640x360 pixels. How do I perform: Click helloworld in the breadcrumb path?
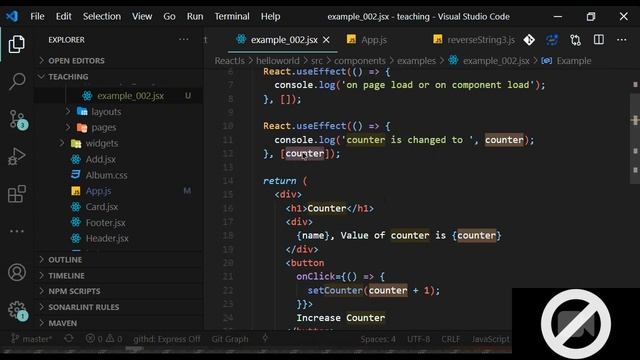(x=278, y=61)
